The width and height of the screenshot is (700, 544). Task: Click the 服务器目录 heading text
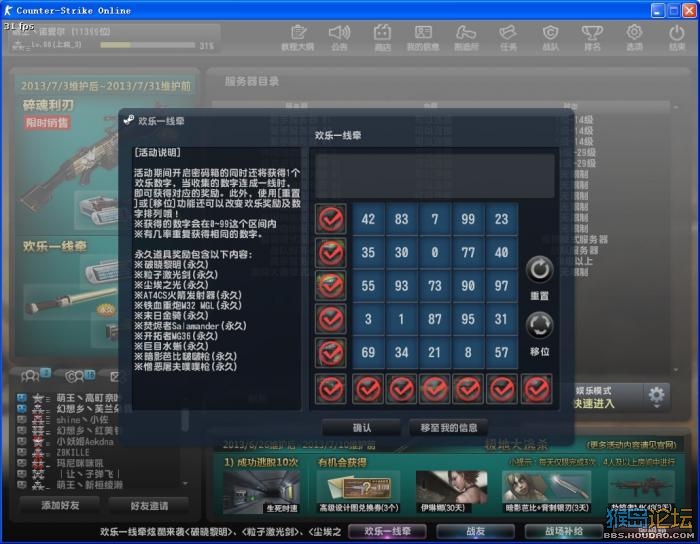point(252,81)
